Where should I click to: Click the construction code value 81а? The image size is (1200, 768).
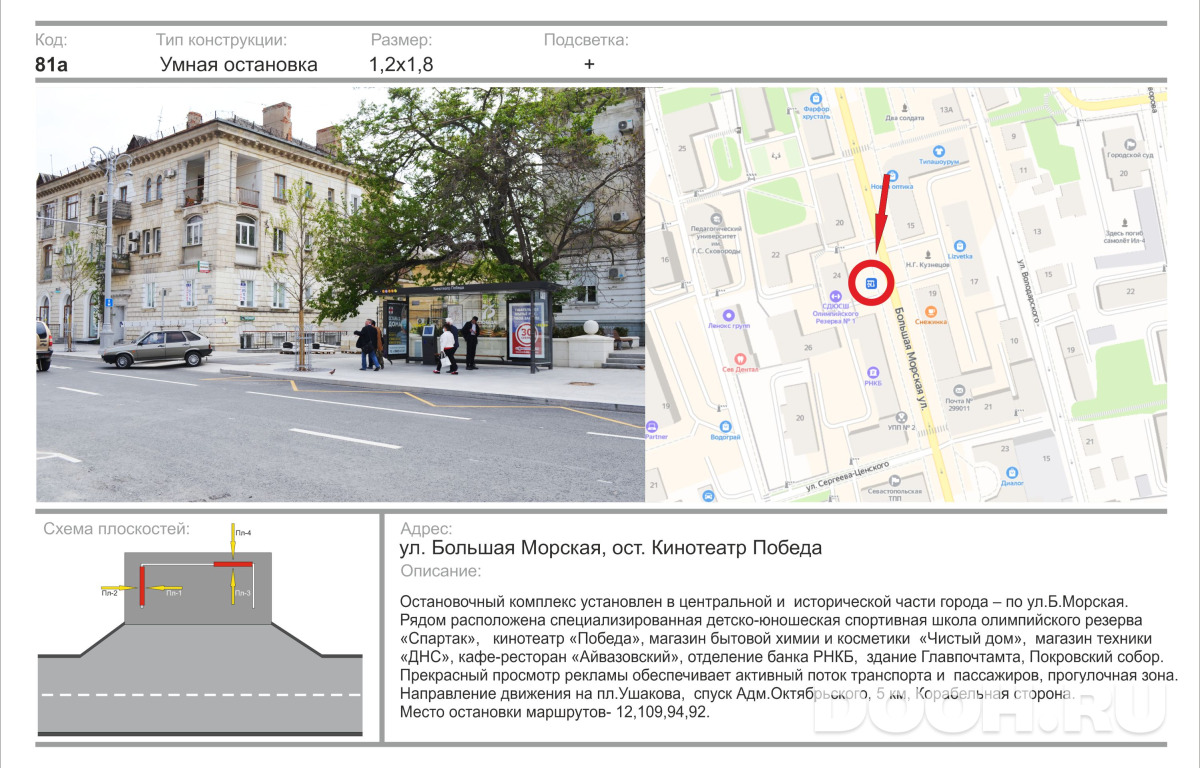[x=52, y=65]
